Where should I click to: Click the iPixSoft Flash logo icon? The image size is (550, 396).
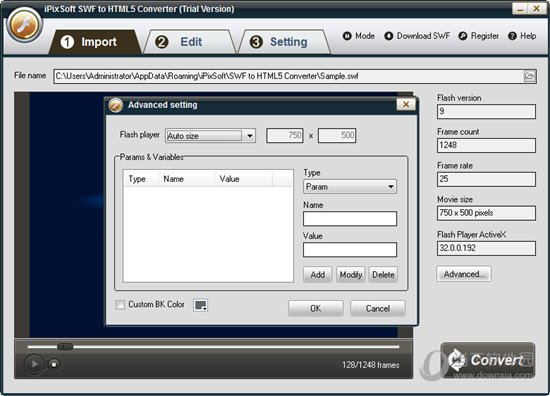coord(25,26)
